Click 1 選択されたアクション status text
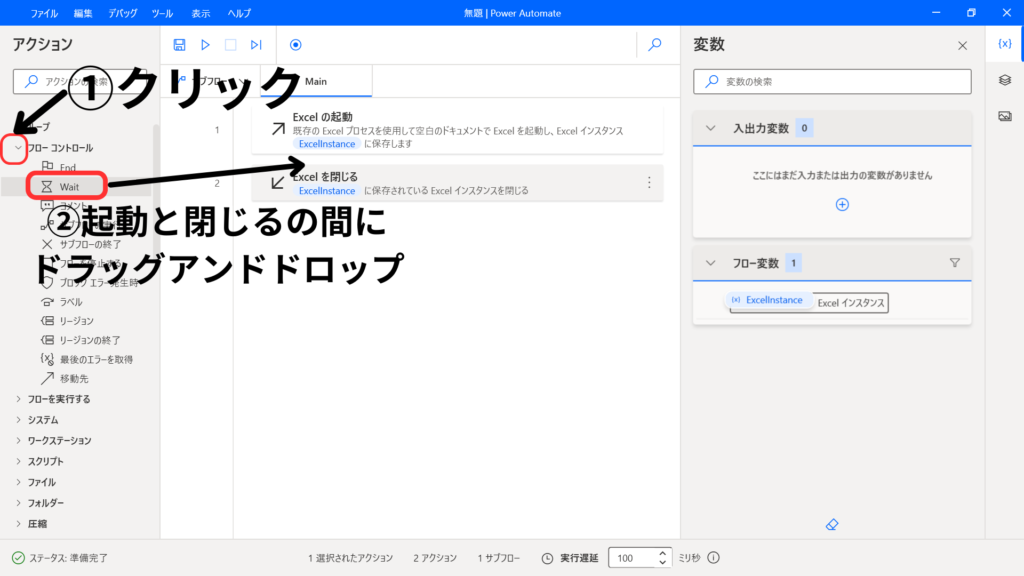Viewport: 1024px width, 576px height. pos(351,558)
